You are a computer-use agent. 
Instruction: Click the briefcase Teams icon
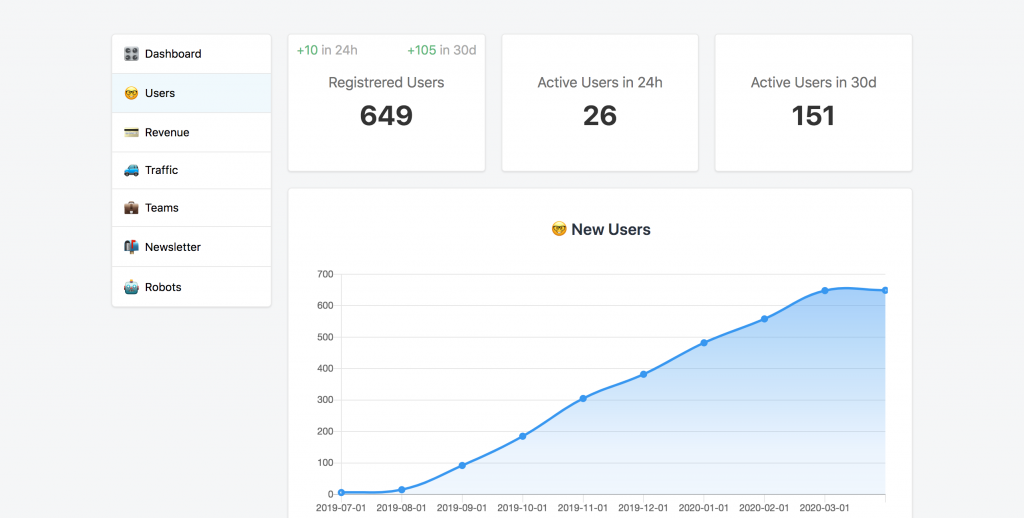coord(131,208)
